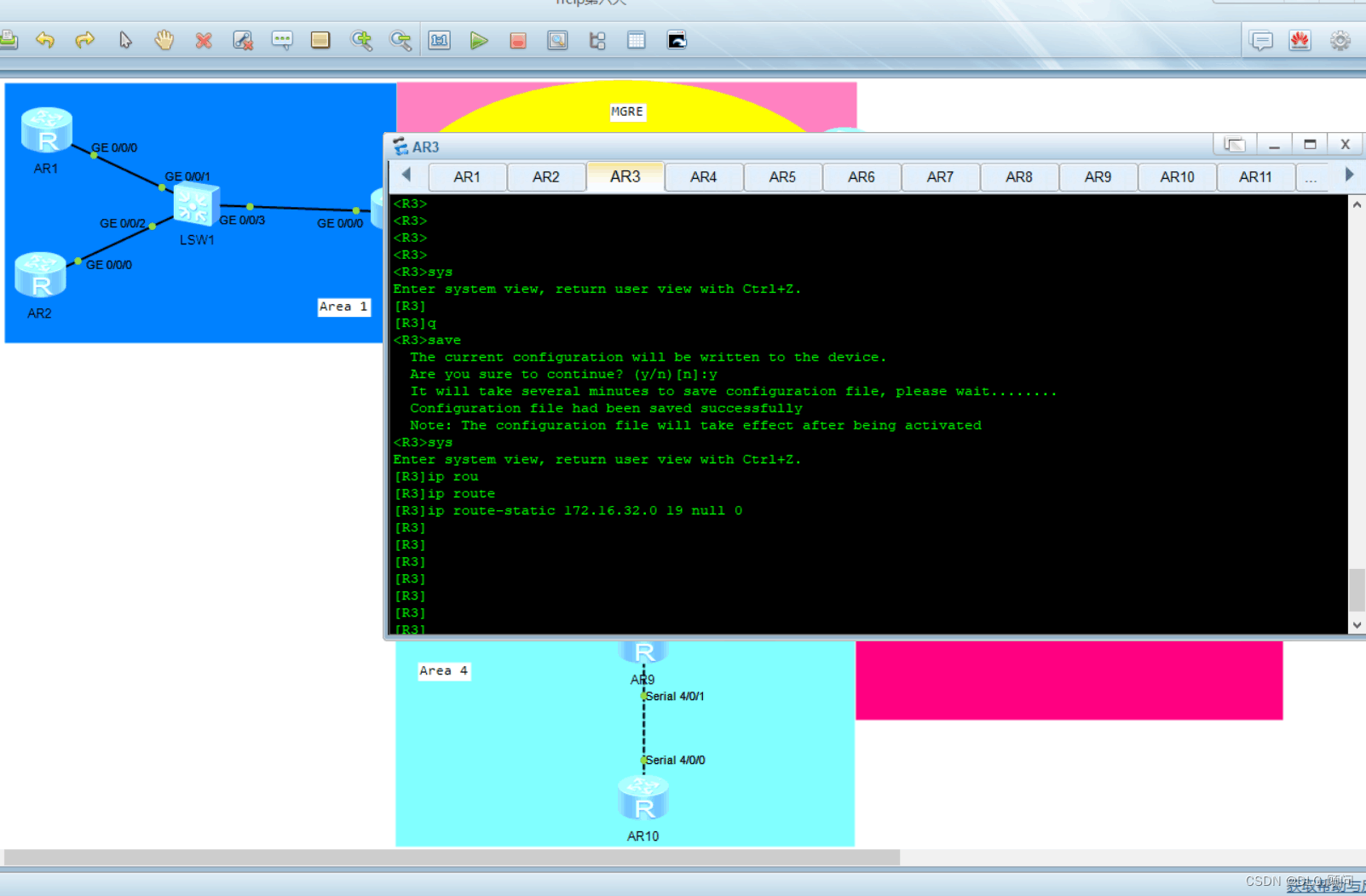This screenshot has height=896, width=1366.
Task: Open the data capture icon
Action: coord(557,40)
